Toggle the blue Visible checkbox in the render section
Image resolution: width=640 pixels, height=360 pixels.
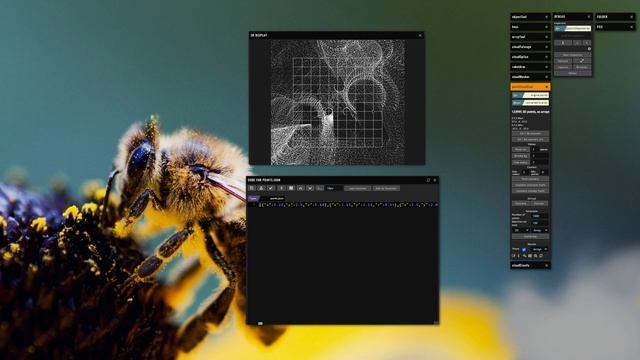(524, 250)
